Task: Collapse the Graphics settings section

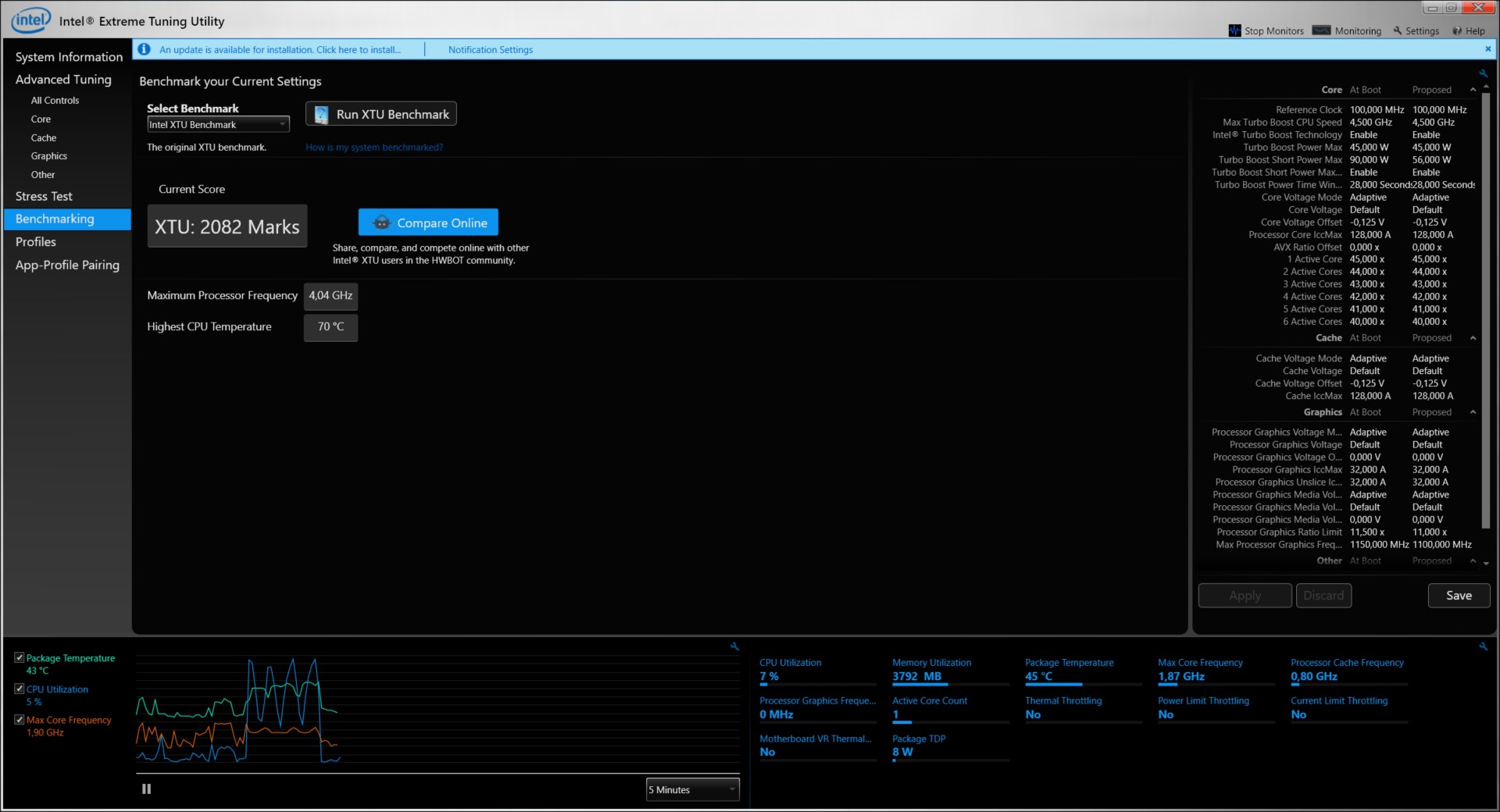Action: click(x=1473, y=412)
